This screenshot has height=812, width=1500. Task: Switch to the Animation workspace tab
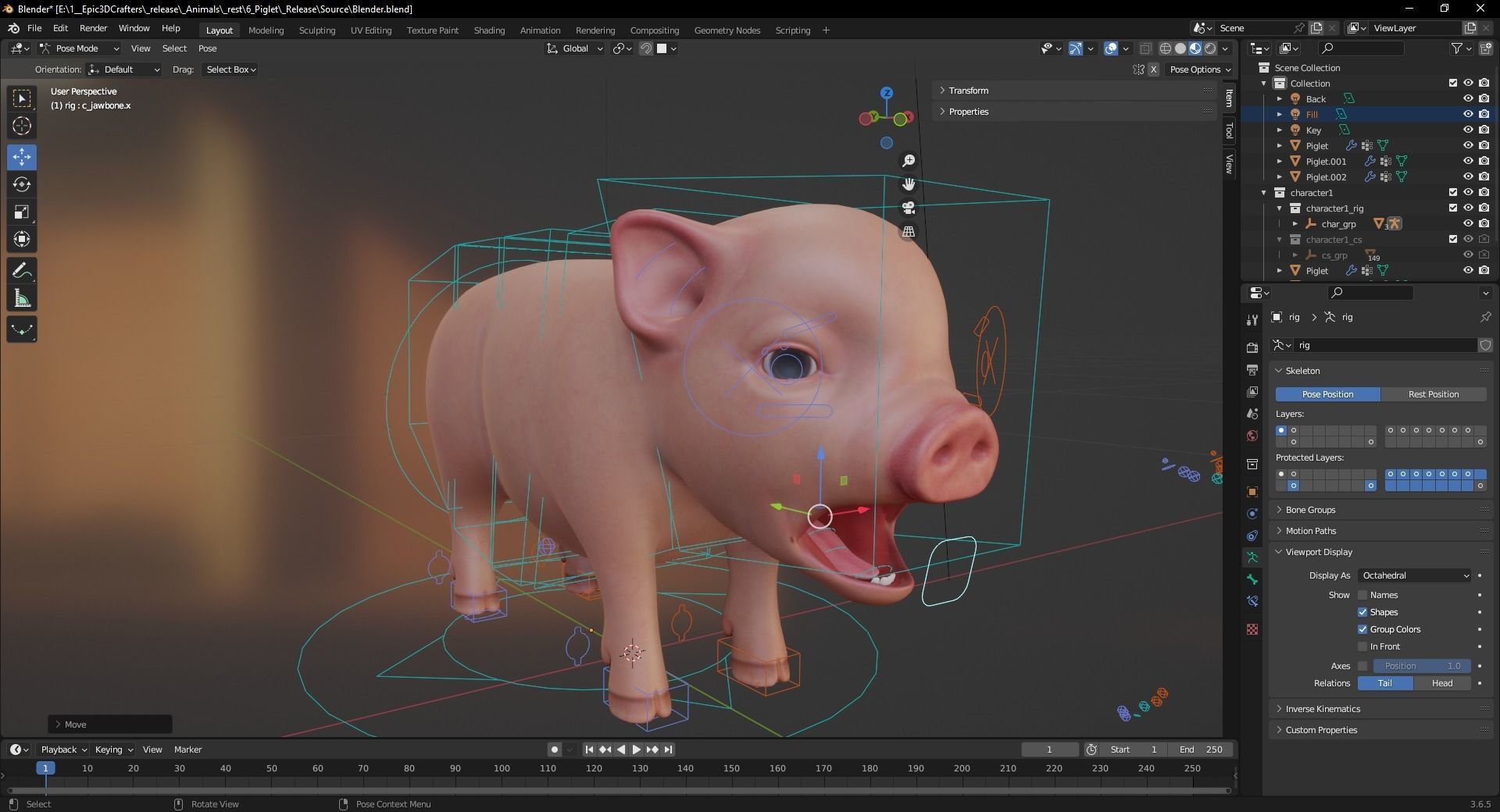click(540, 30)
